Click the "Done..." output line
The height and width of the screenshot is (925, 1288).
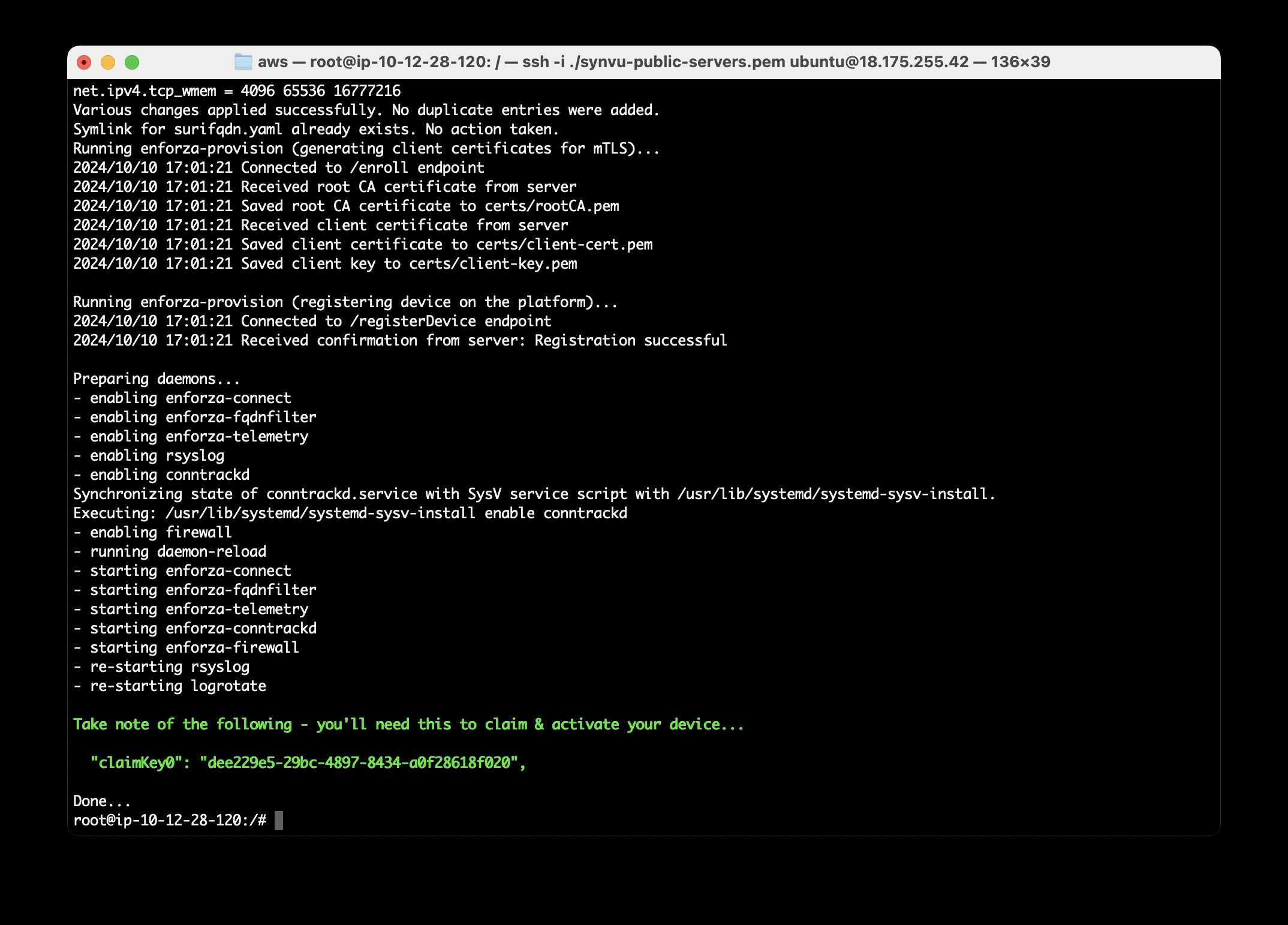(x=102, y=801)
